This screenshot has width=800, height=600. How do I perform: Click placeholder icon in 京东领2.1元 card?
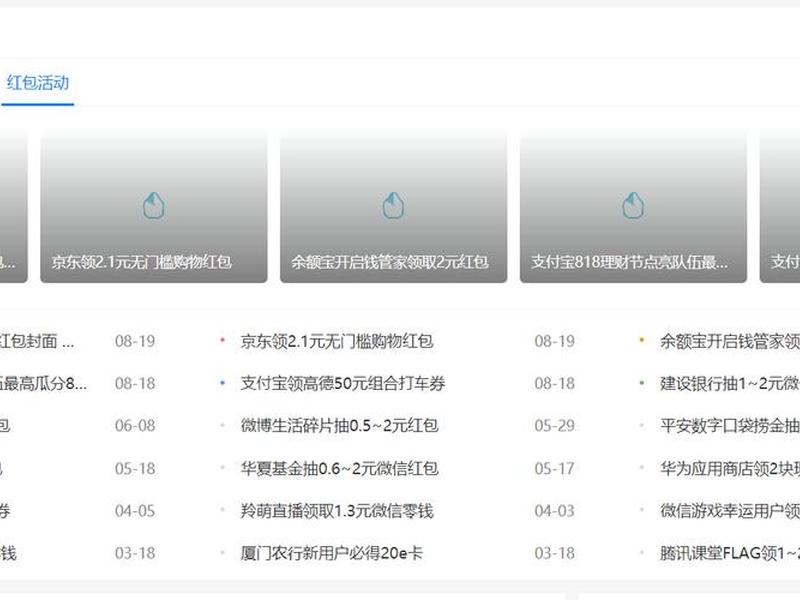coord(154,206)
